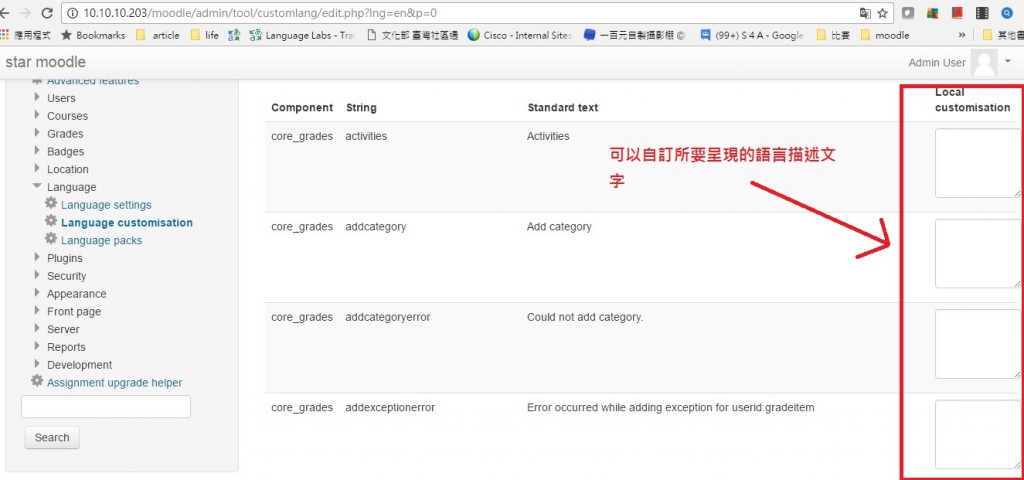Image resolution: width=1024 pixels, height=480 pixels.
Task: Expand the Appearance tree node
Action: click(x=37, y=293)
